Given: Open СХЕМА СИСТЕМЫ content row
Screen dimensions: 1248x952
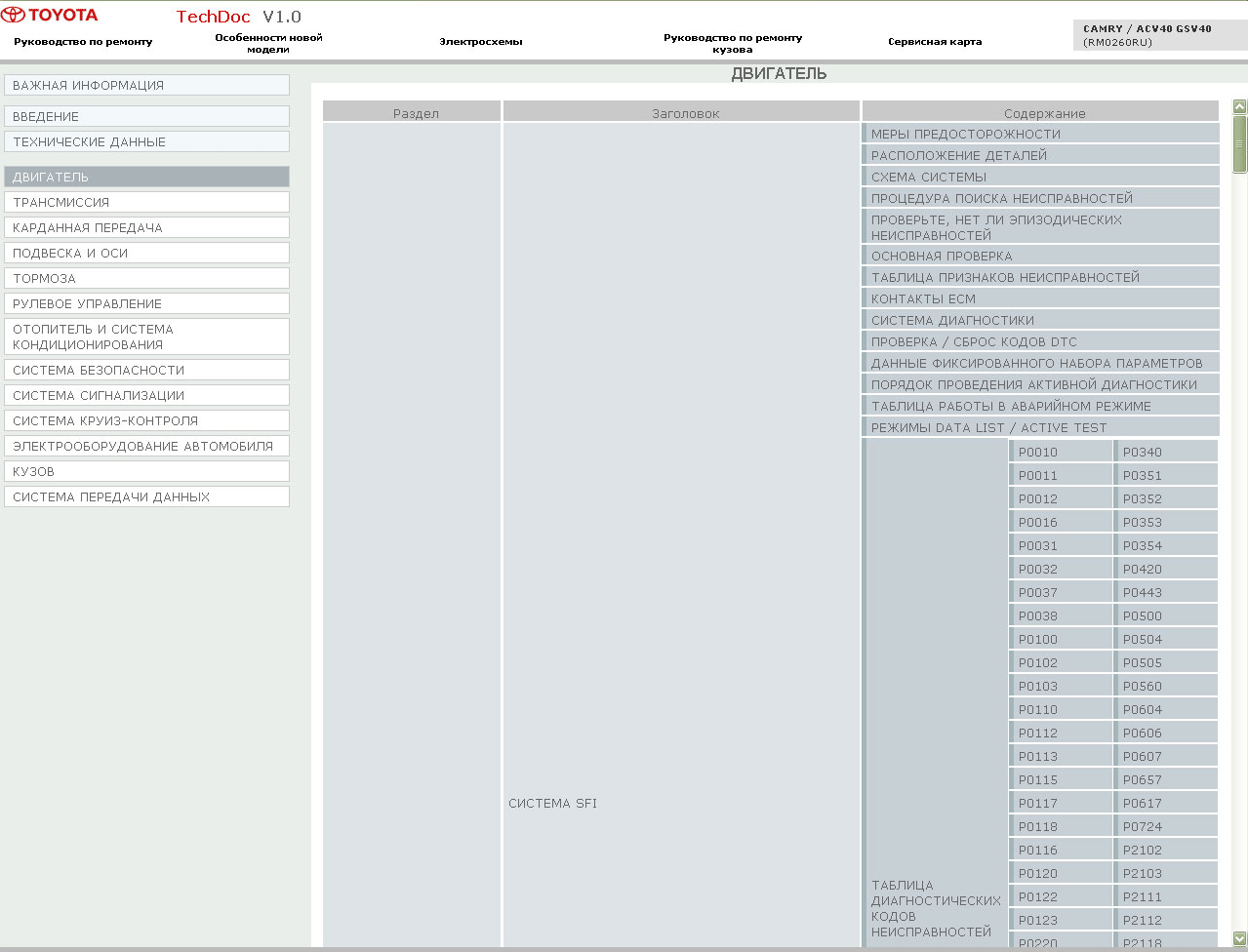Looking at the screenshot, I should tap(1040, 177).
